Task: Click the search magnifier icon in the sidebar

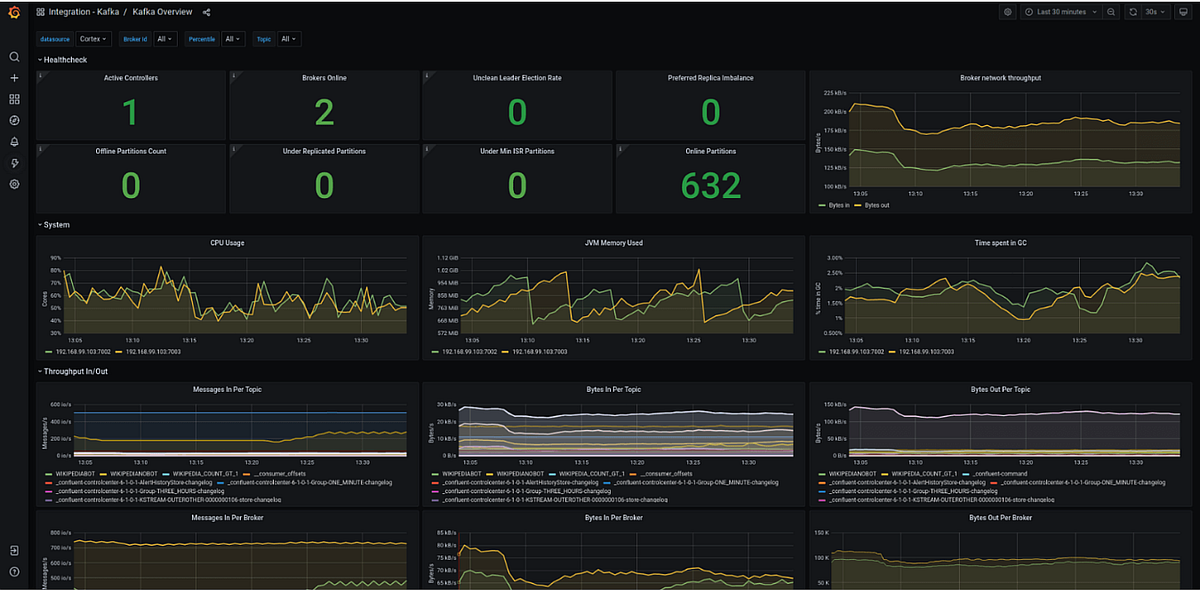Action: (14, 57)
